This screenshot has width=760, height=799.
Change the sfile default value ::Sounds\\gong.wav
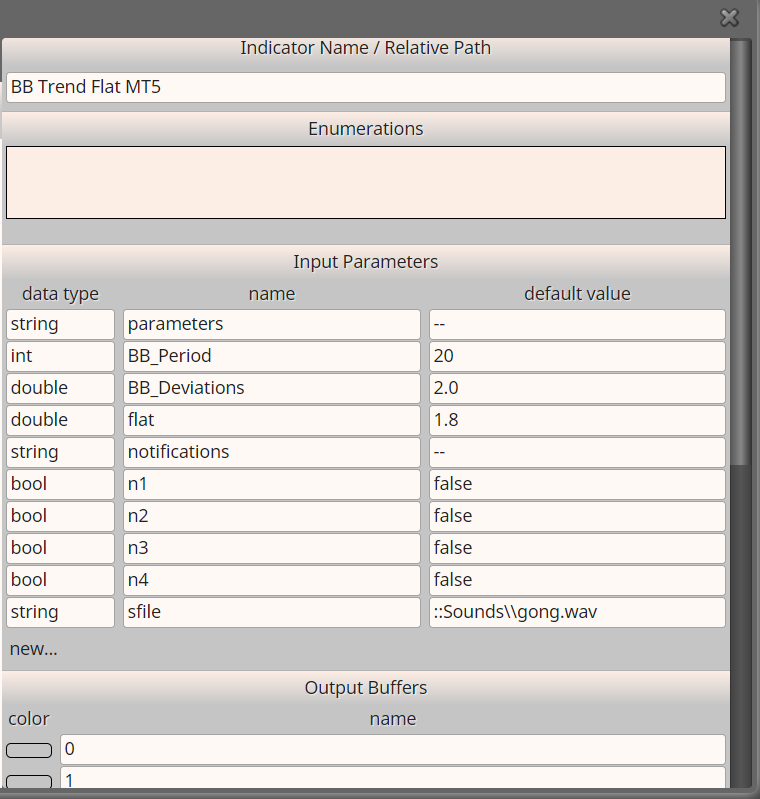tap(577, 613)
